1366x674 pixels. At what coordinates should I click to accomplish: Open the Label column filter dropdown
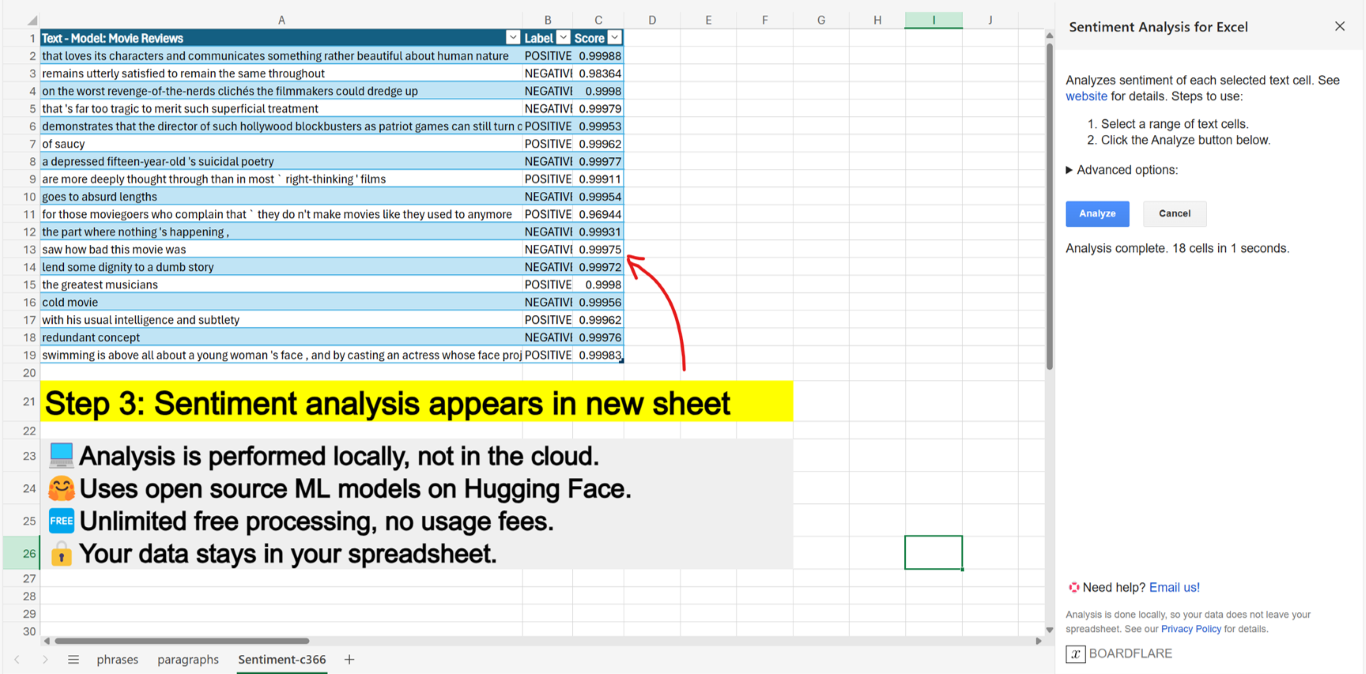pos(561,37)
